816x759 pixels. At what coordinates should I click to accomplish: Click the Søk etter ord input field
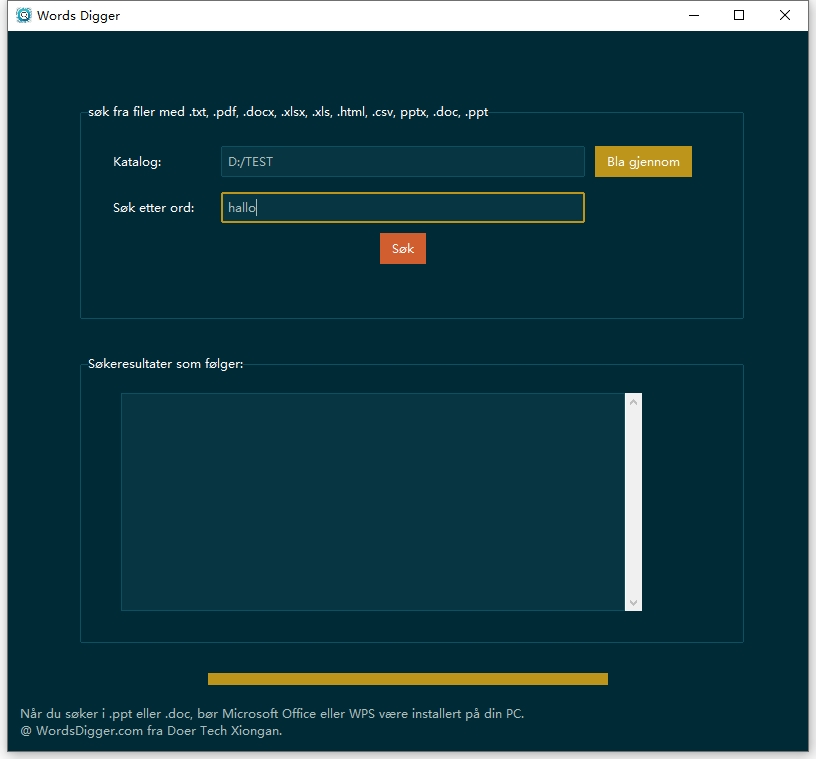[x=403, y=208]
